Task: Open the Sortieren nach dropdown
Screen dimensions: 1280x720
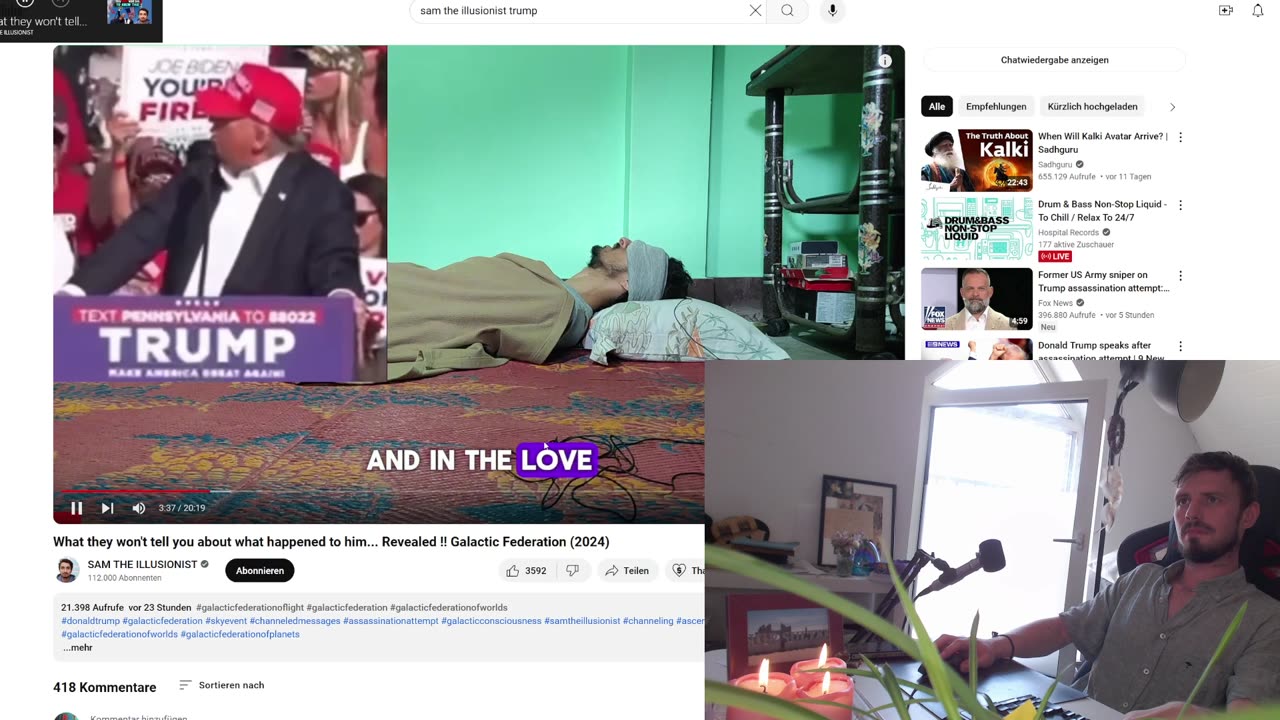Action: tap(221, 685)
